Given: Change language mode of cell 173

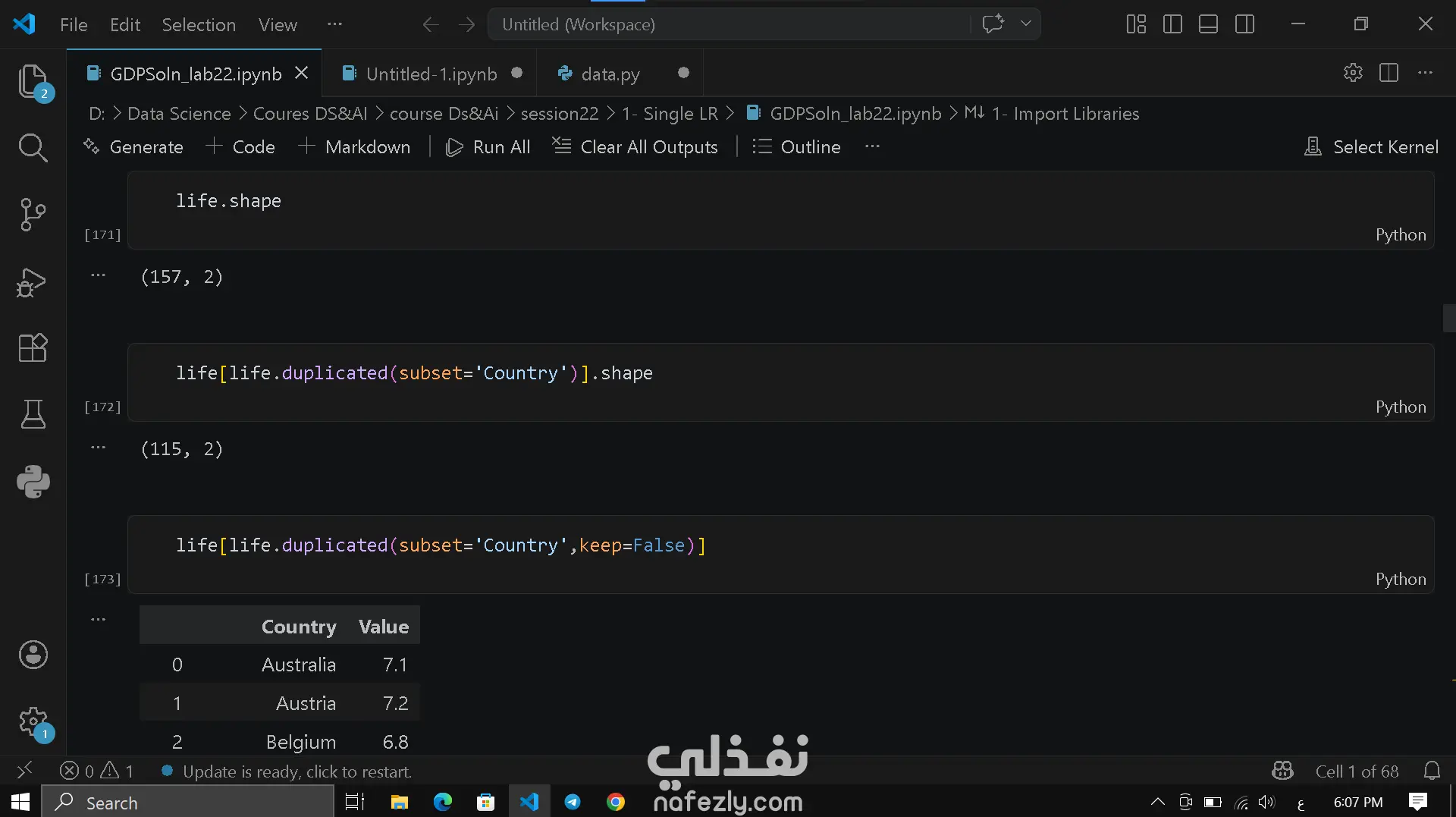Looking at the screenshot, I should click(1401, 579).
